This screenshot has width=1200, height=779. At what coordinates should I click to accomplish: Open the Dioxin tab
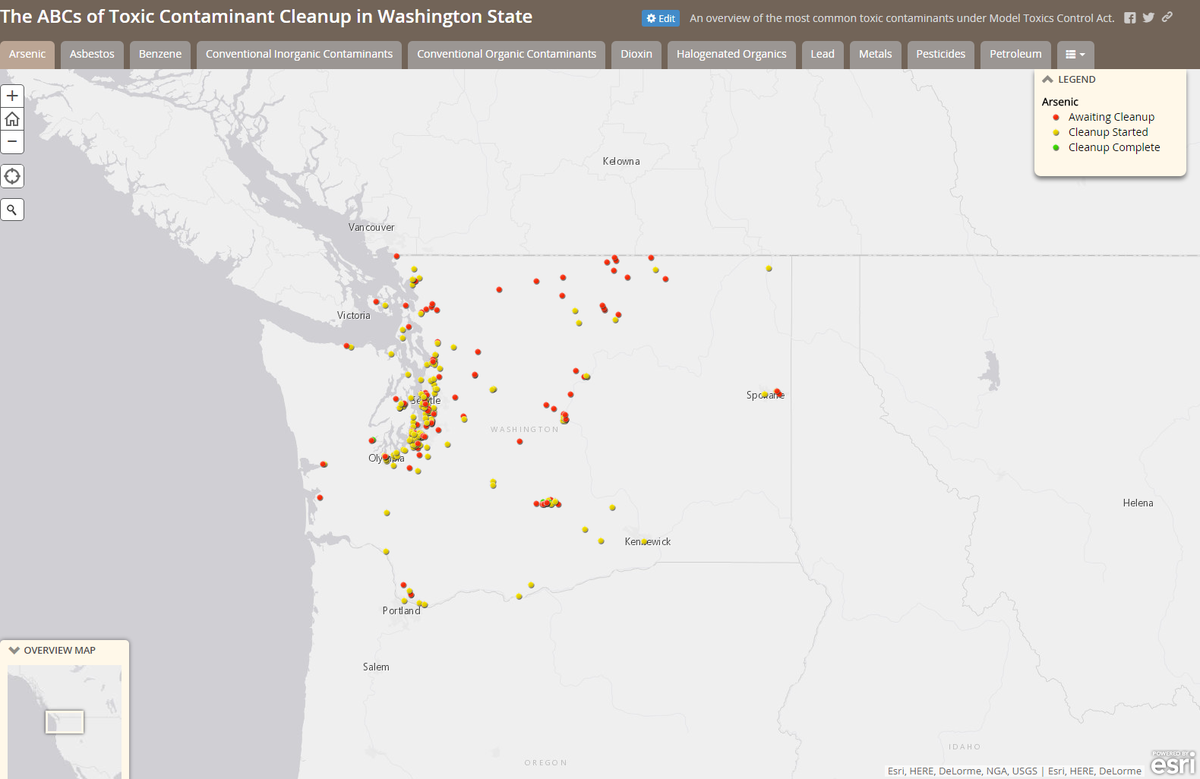(636, 54)
